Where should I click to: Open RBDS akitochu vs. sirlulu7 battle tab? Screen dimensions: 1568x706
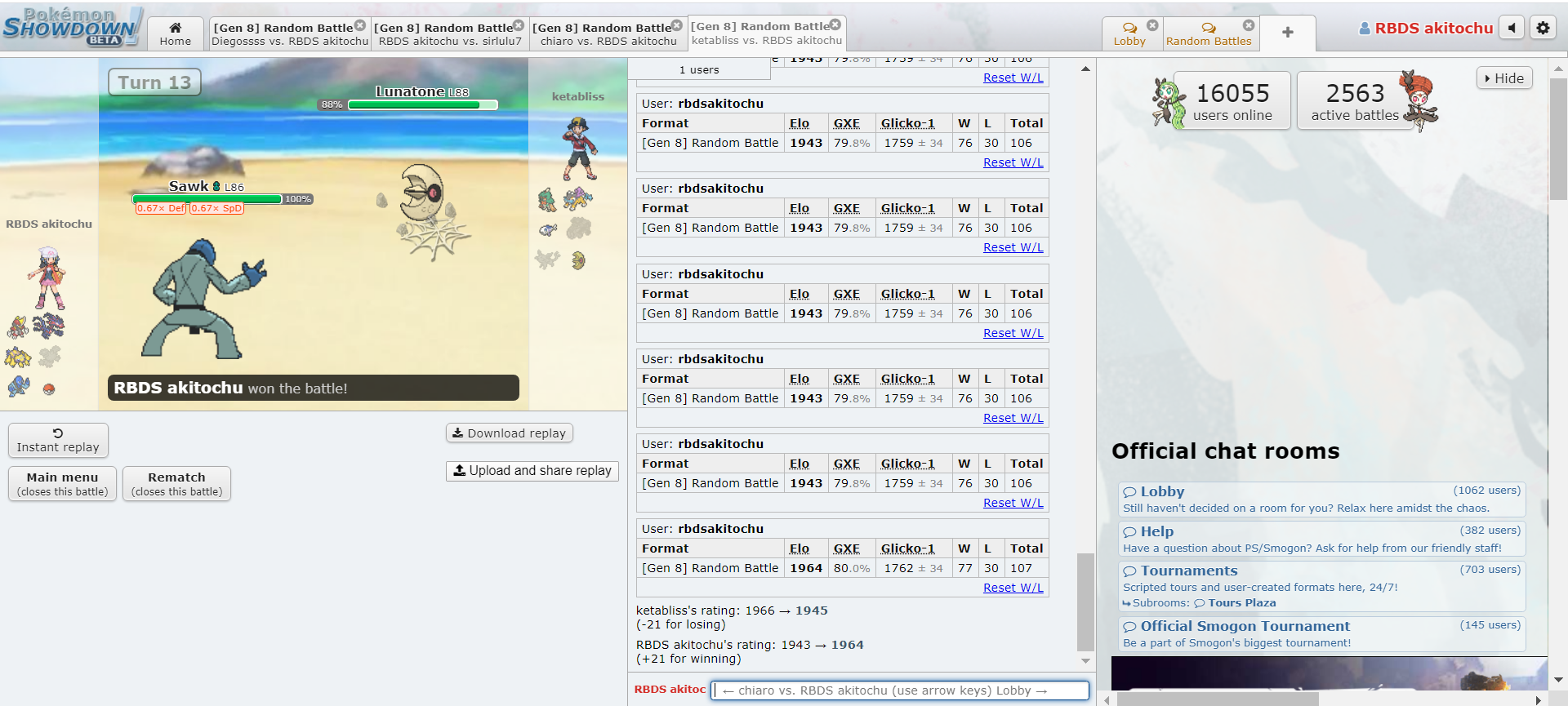click(450, 33)
